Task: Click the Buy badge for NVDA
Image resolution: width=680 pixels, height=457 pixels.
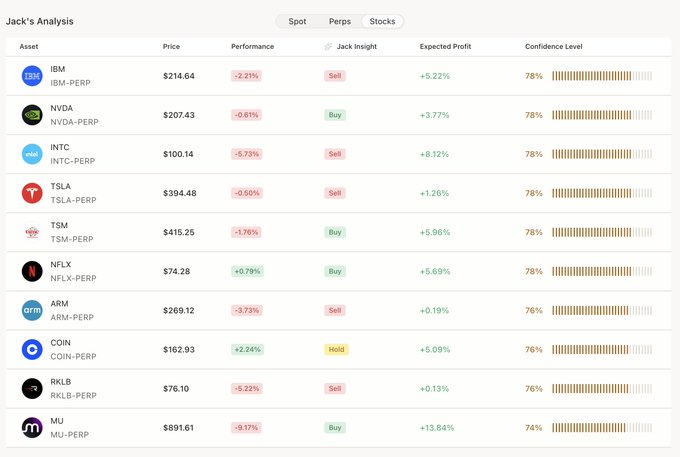Action: (335, 115)
